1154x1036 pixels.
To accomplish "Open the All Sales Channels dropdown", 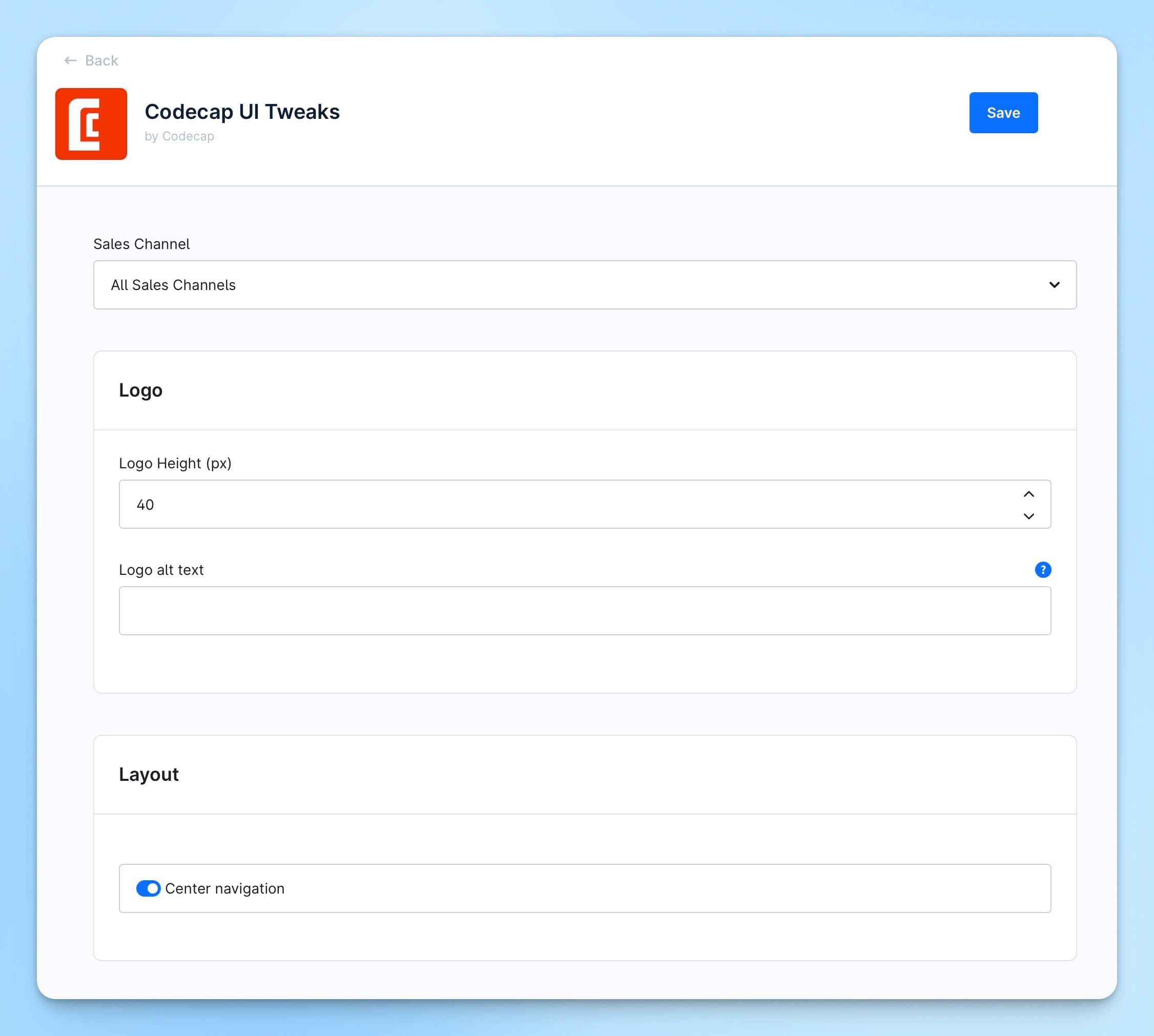I will pos(569,285).
